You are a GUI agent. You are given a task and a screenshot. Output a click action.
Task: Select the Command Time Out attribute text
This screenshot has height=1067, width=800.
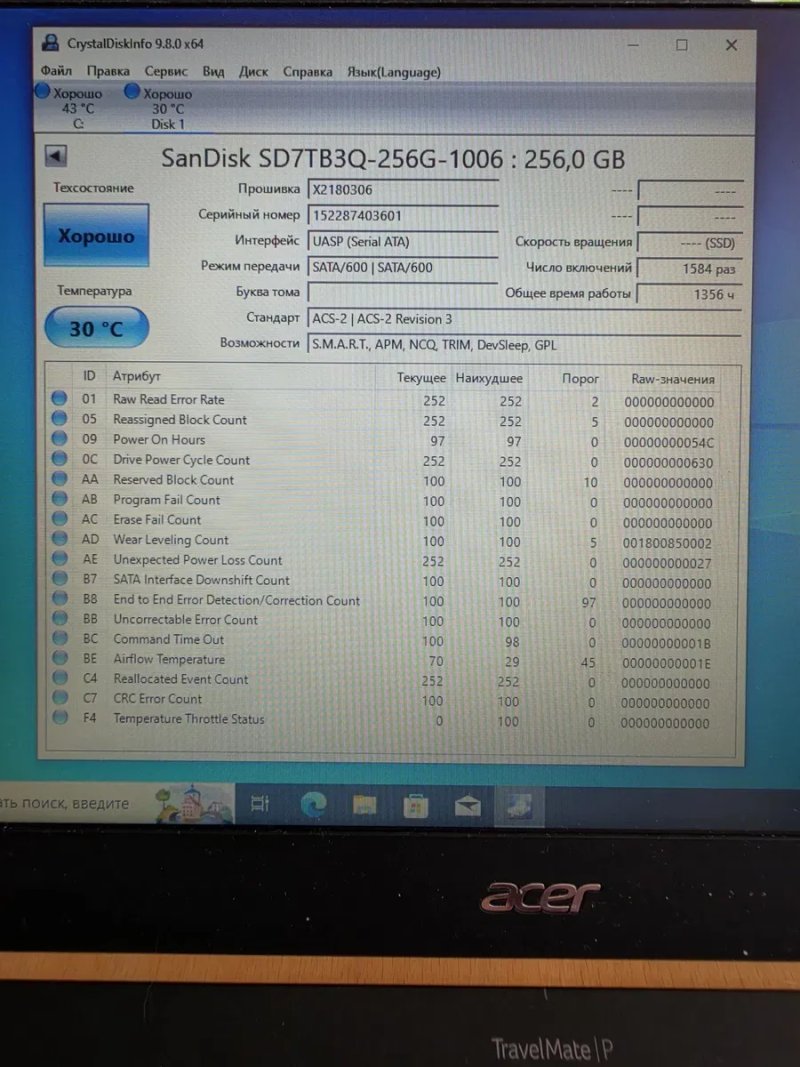tap(168, 639)
